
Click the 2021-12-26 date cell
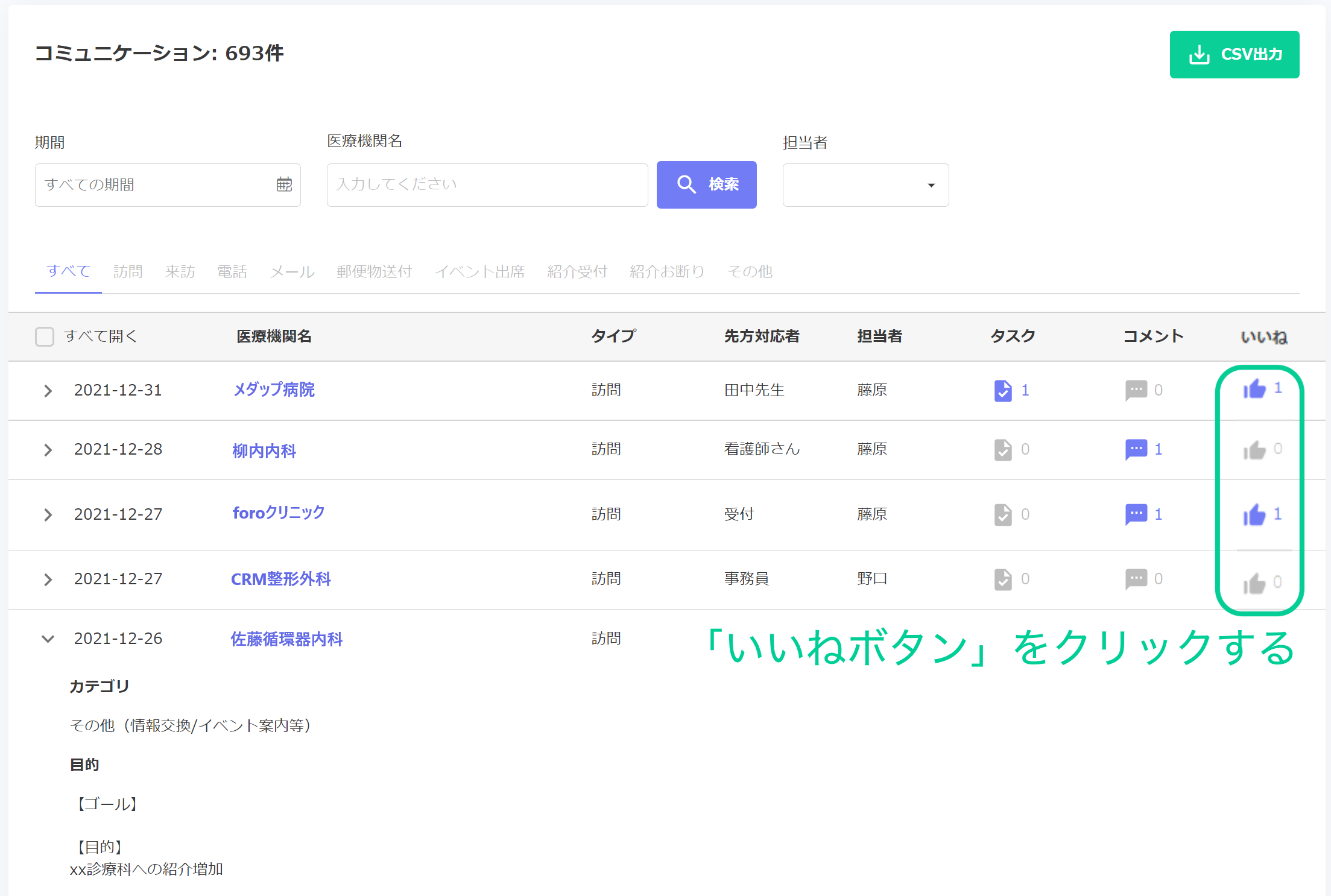(118, 639)
